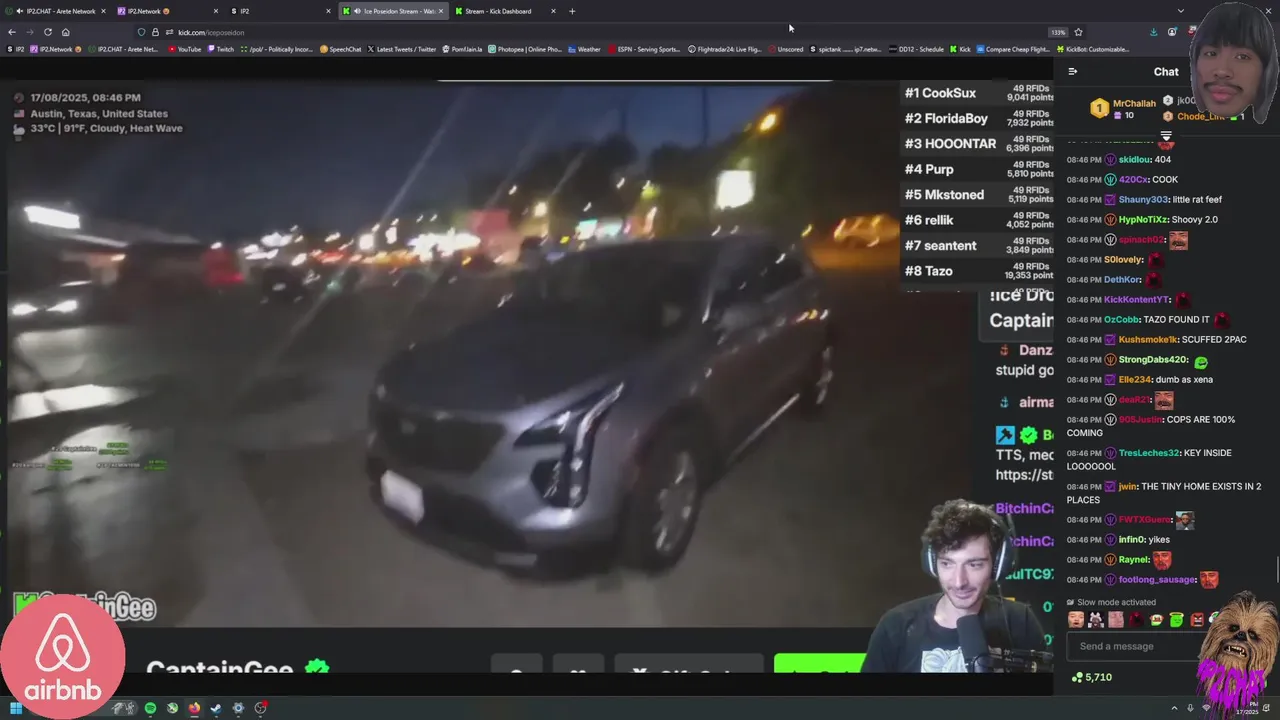Viewport: 1280px width, 720px height.
Task: Open the Latest Tweets / Twitter bookmark
Action: [x=402, y=49]
